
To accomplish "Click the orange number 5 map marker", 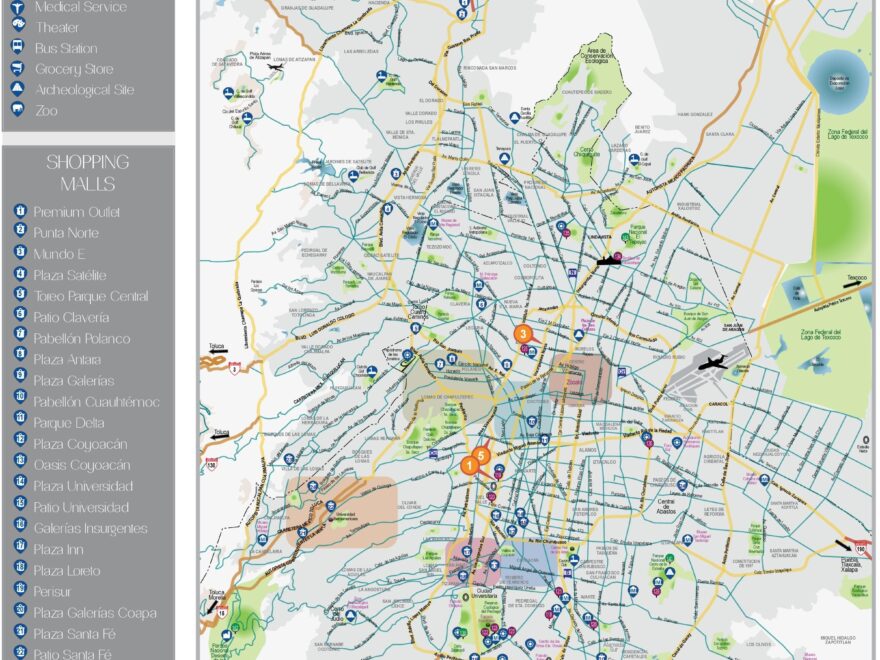I will click(x=481, y=455).
